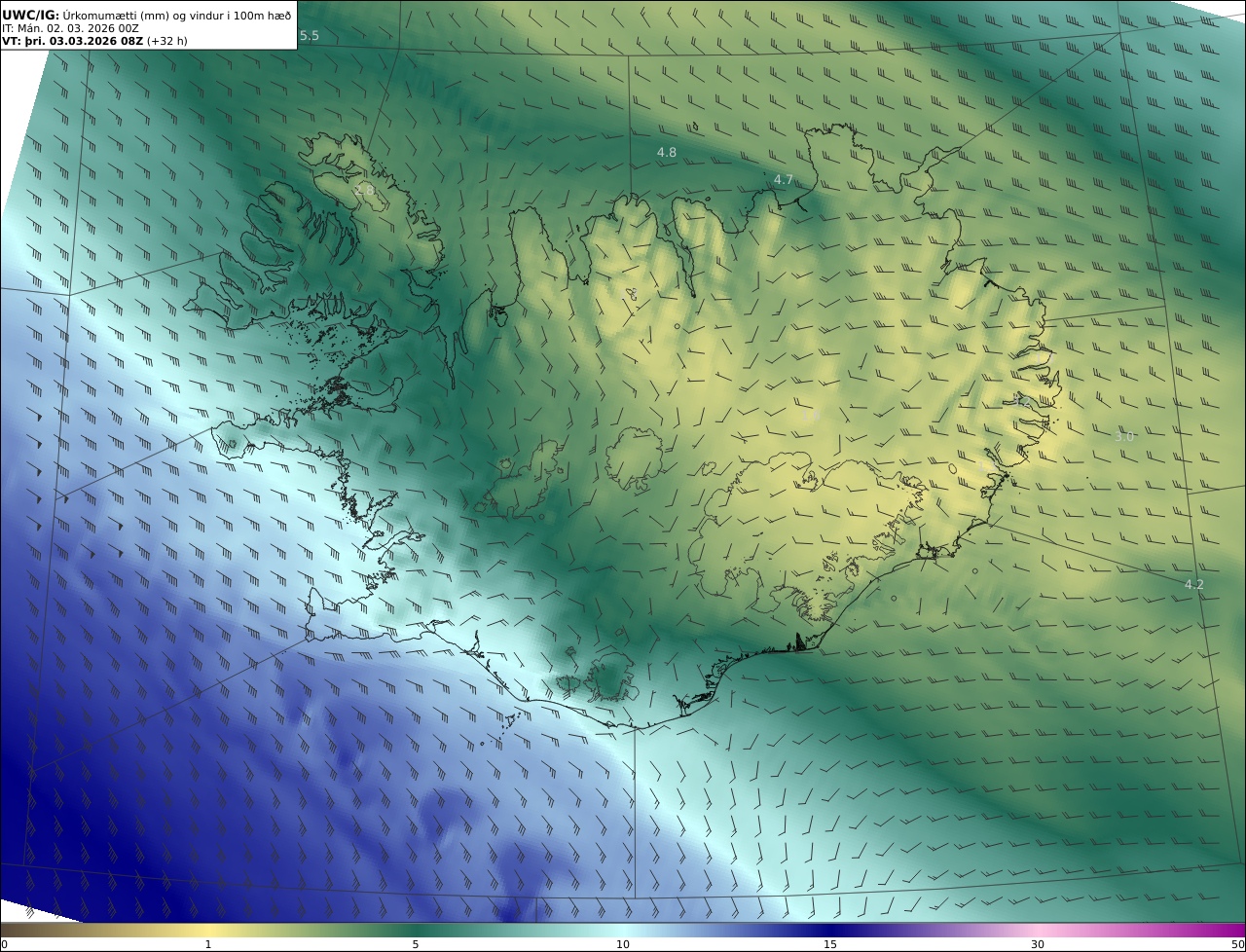Click the colorbar tick label '30'

tap(1038, 945)
